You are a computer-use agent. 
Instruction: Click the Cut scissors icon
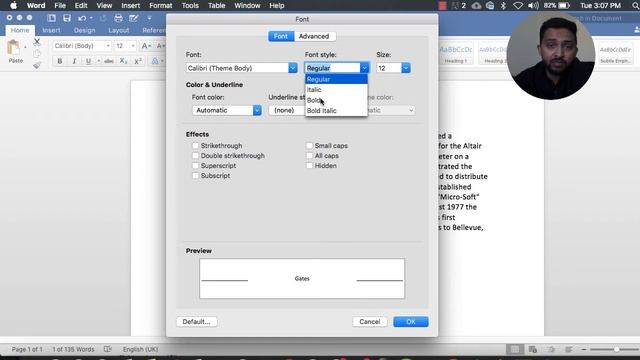tap(37, 42)
